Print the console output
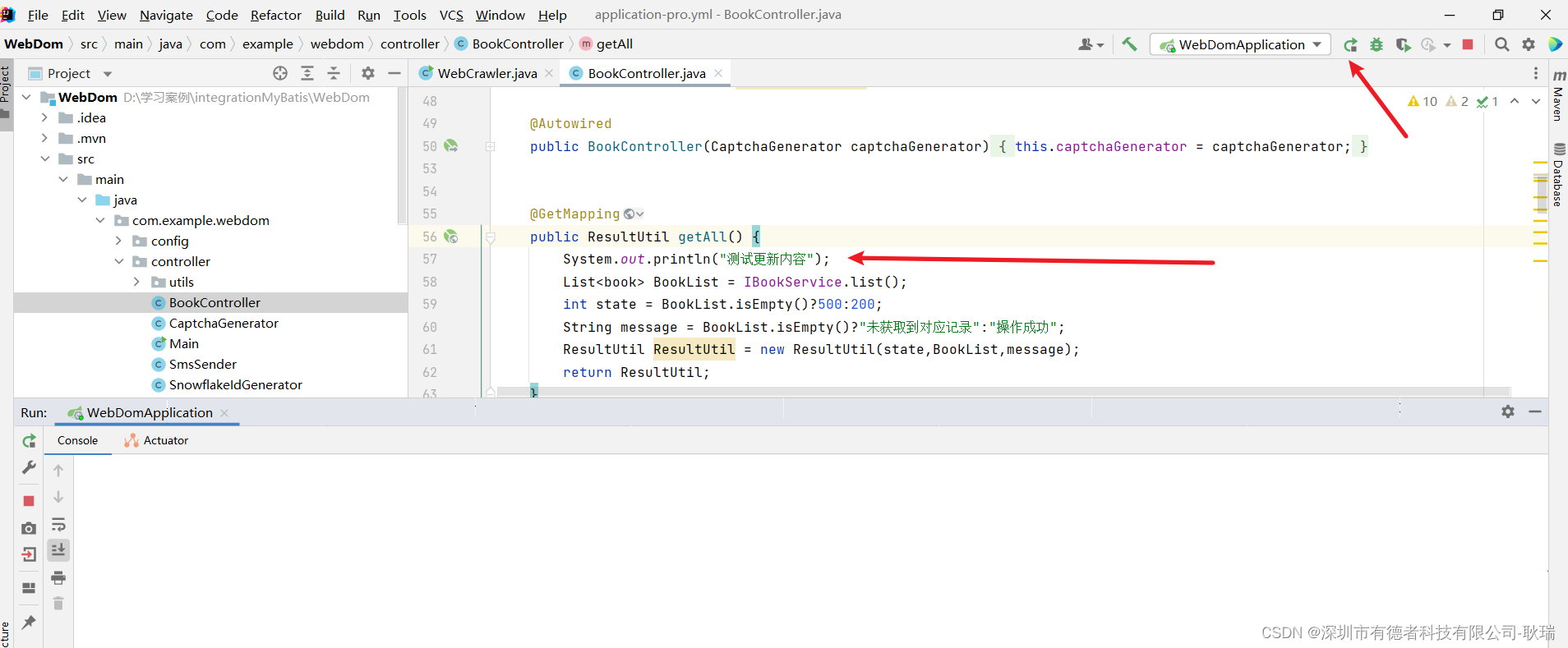Image resolution: width=1568 pixels, height=648 pixels. [58, 577]
